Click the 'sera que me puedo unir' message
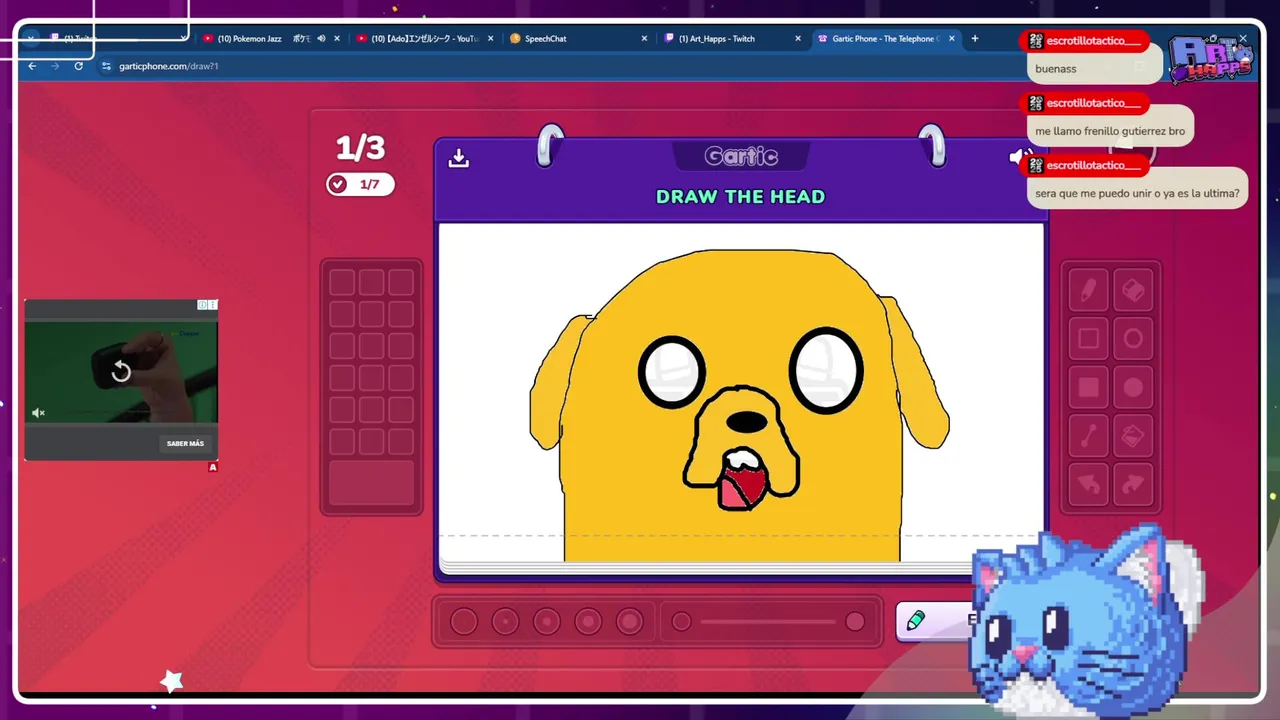The image size is (1280, 720). tap(1137, 193)
